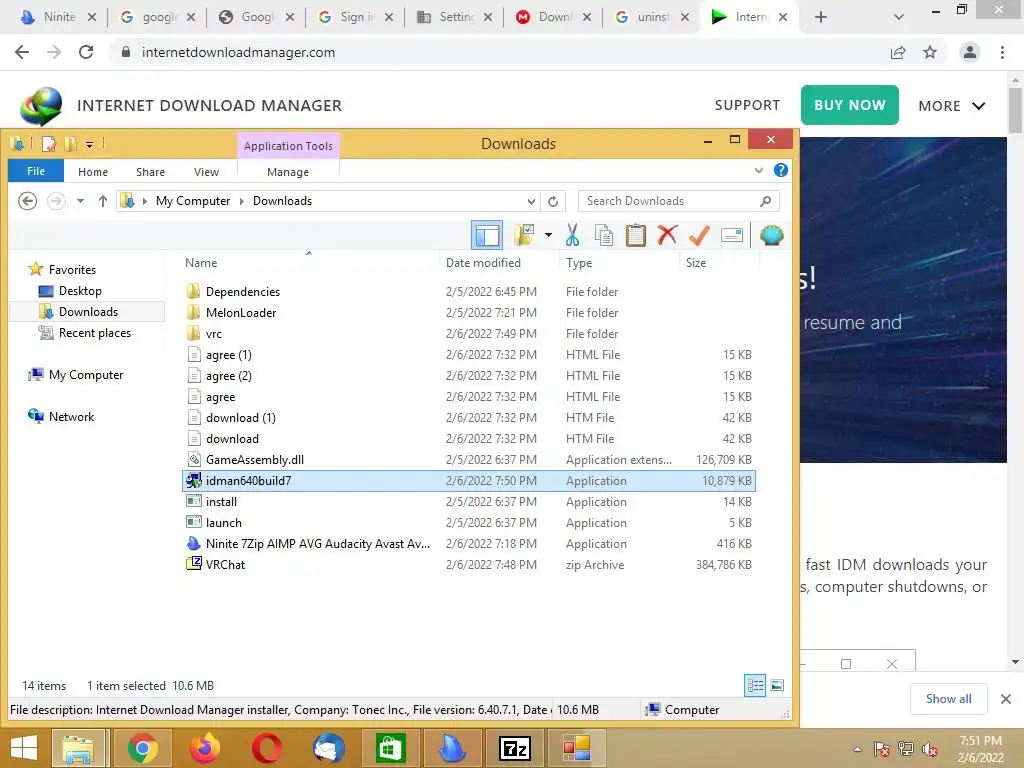Click the Search Downloads box
Viewport: 1024px width, 768px height.
(679, 201)
